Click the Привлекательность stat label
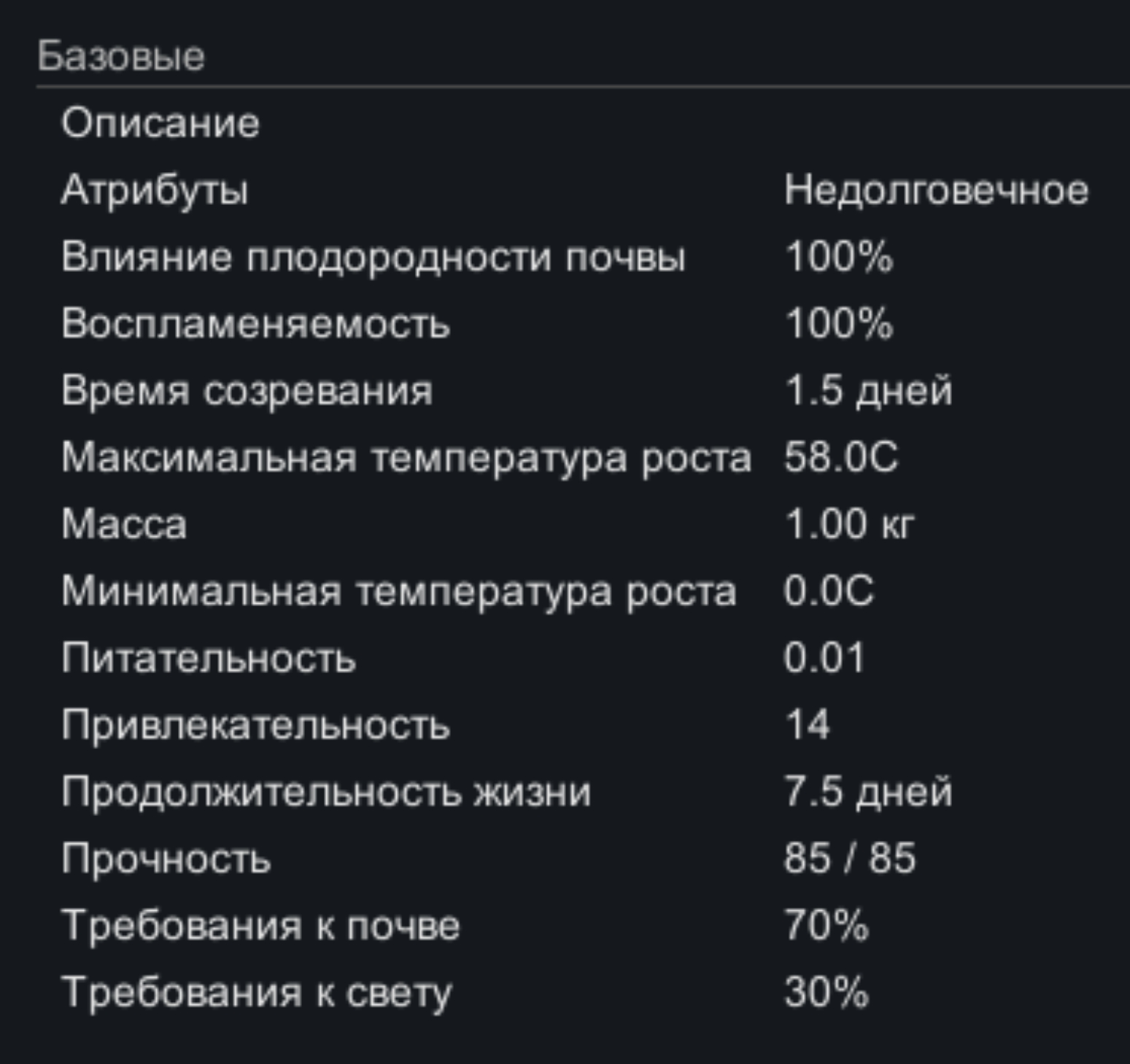 [x=255, y=725]
